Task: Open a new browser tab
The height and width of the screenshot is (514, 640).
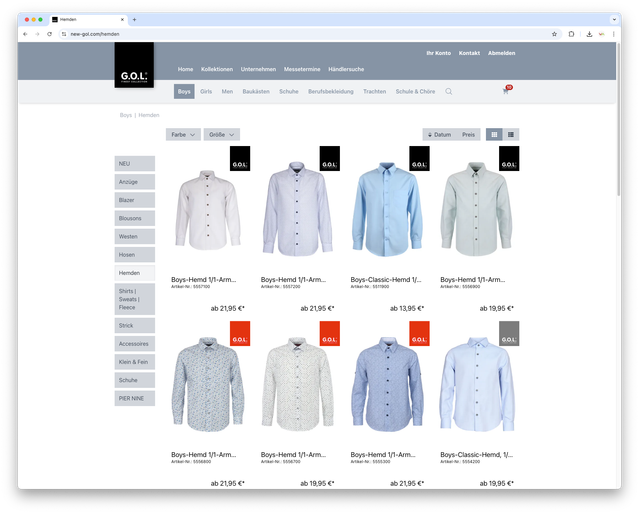Action: [135, 19]
